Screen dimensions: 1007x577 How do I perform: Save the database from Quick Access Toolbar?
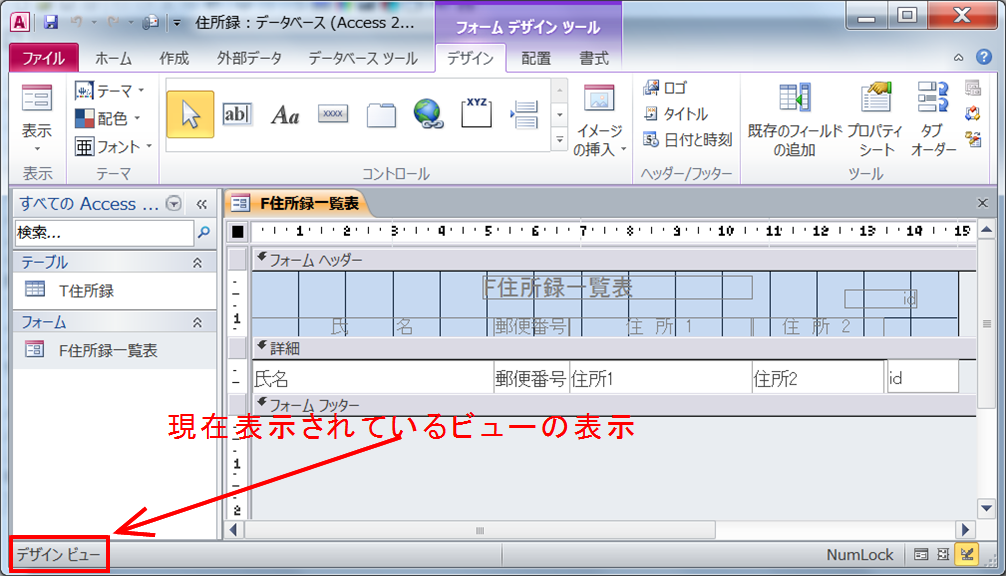pos(51,22)
